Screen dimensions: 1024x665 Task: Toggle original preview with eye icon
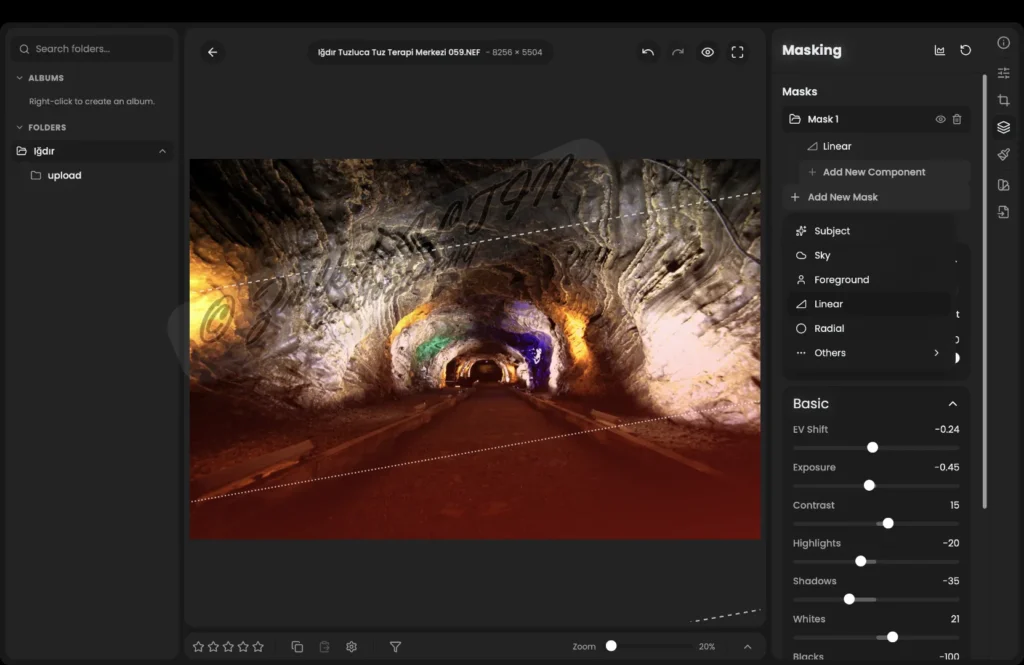[x=707, y=52]
